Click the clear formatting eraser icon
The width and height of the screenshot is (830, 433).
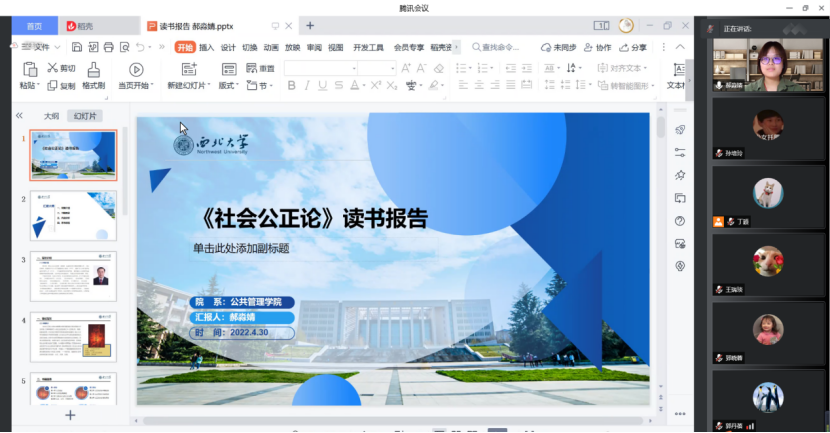(437, 68)
